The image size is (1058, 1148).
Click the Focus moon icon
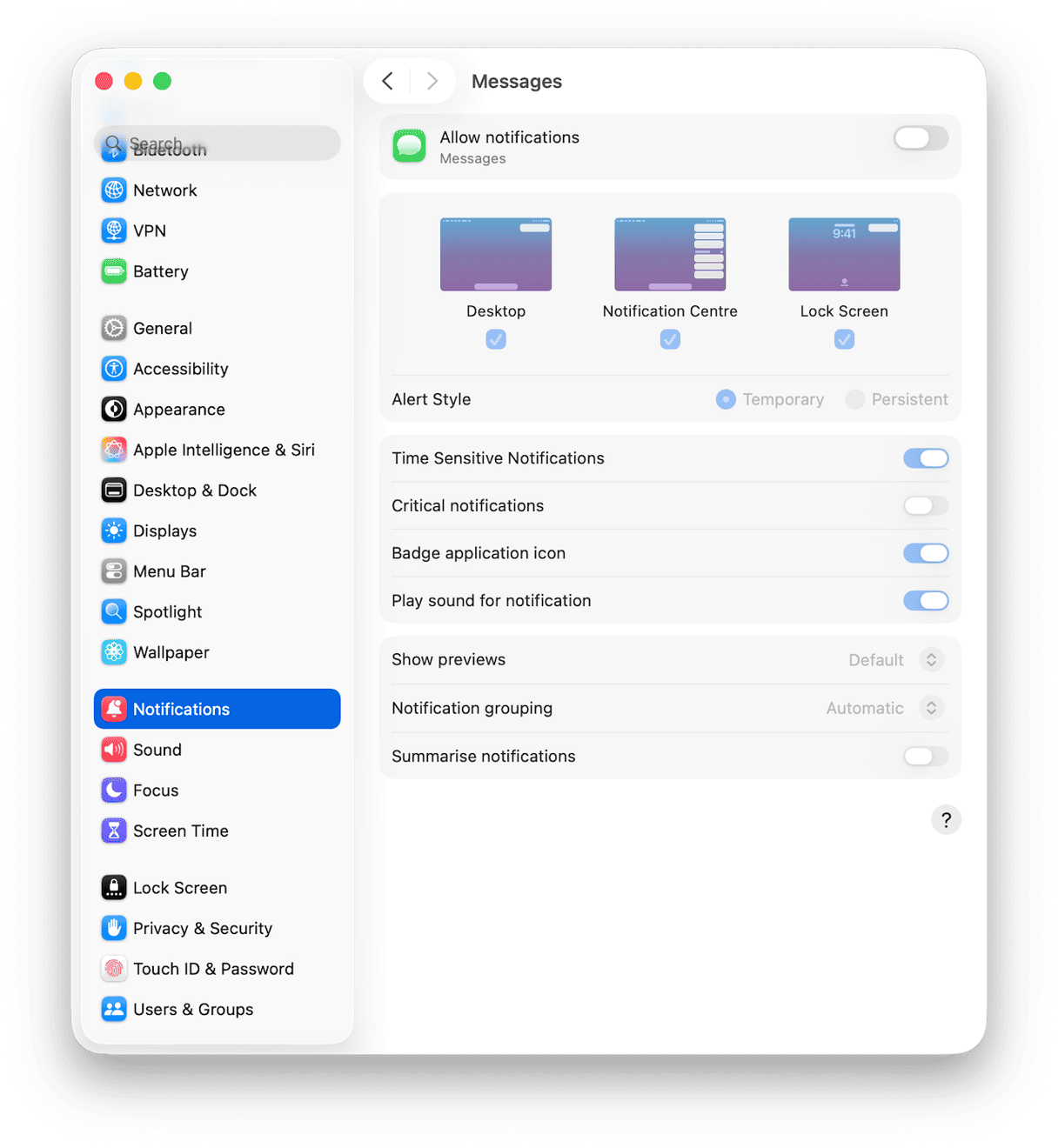(x=114, y=791)
